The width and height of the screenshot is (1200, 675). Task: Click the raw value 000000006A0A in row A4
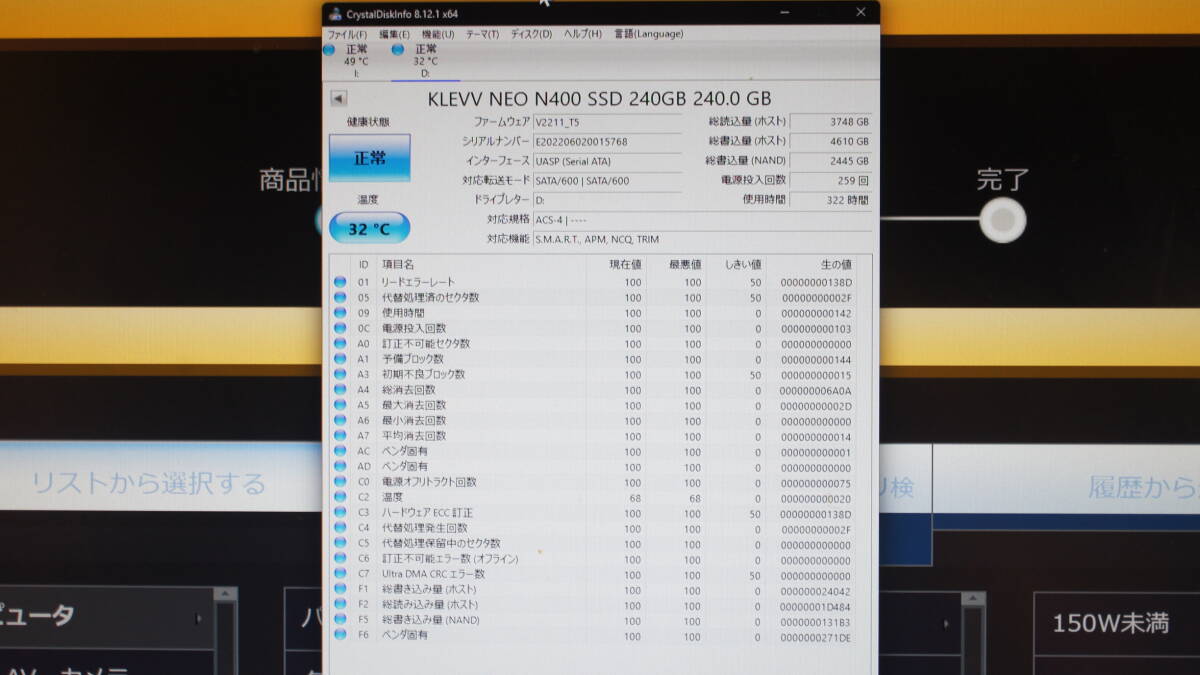pos(815,390)
